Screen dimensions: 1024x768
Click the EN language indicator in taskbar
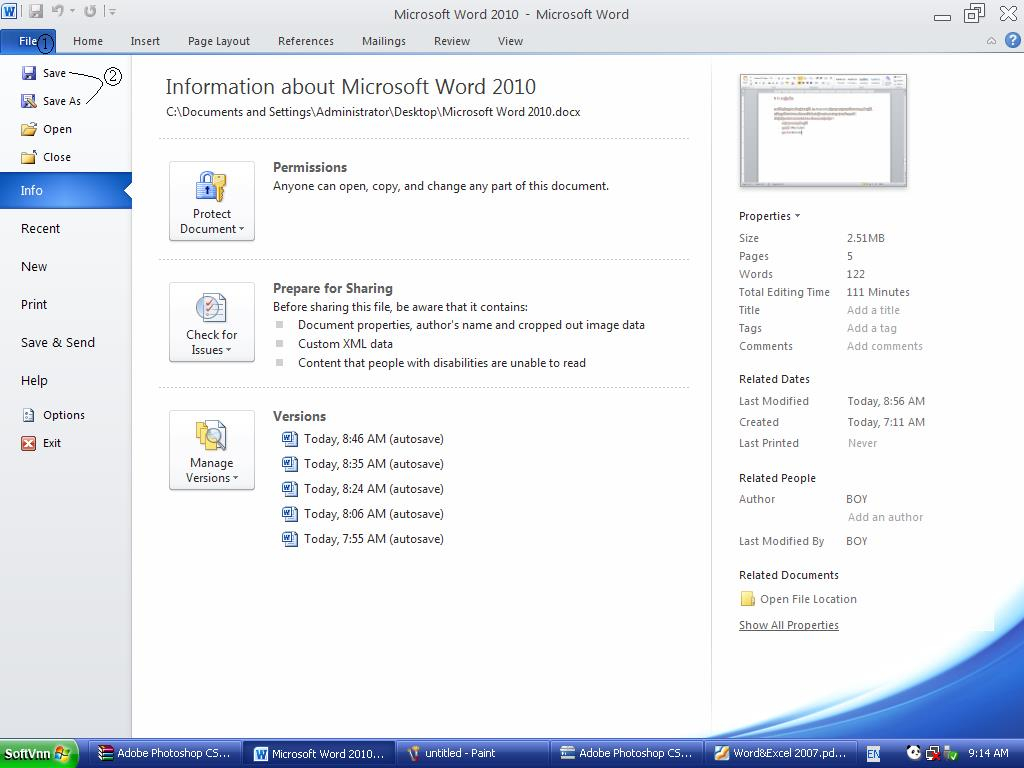click(873, 754)
